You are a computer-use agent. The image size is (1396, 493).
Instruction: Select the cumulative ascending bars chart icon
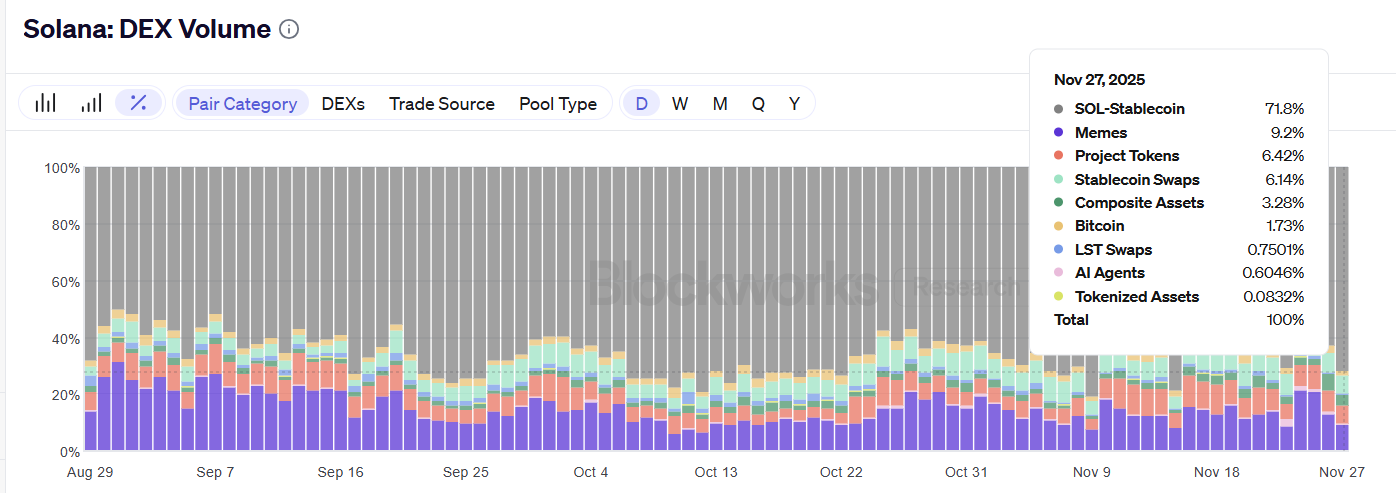[x=92, y=103]
